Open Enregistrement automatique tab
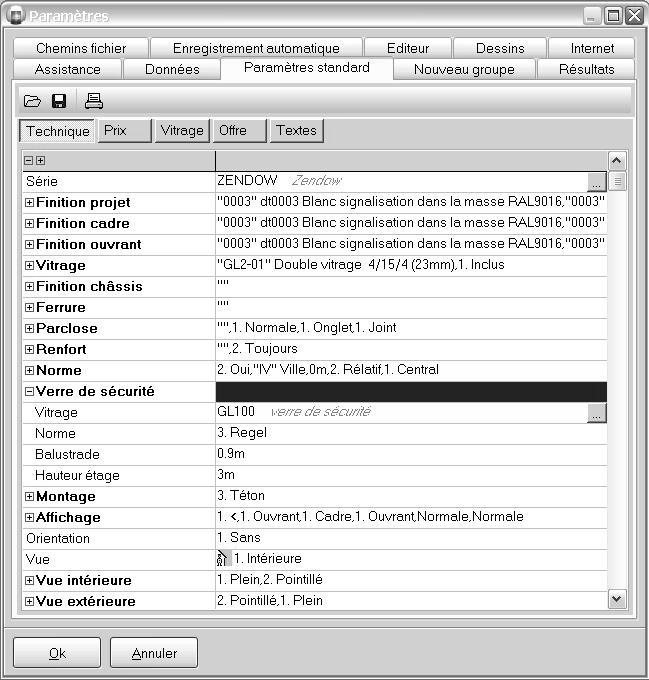The height and width of the screenshot is (680, 649). 256,48
